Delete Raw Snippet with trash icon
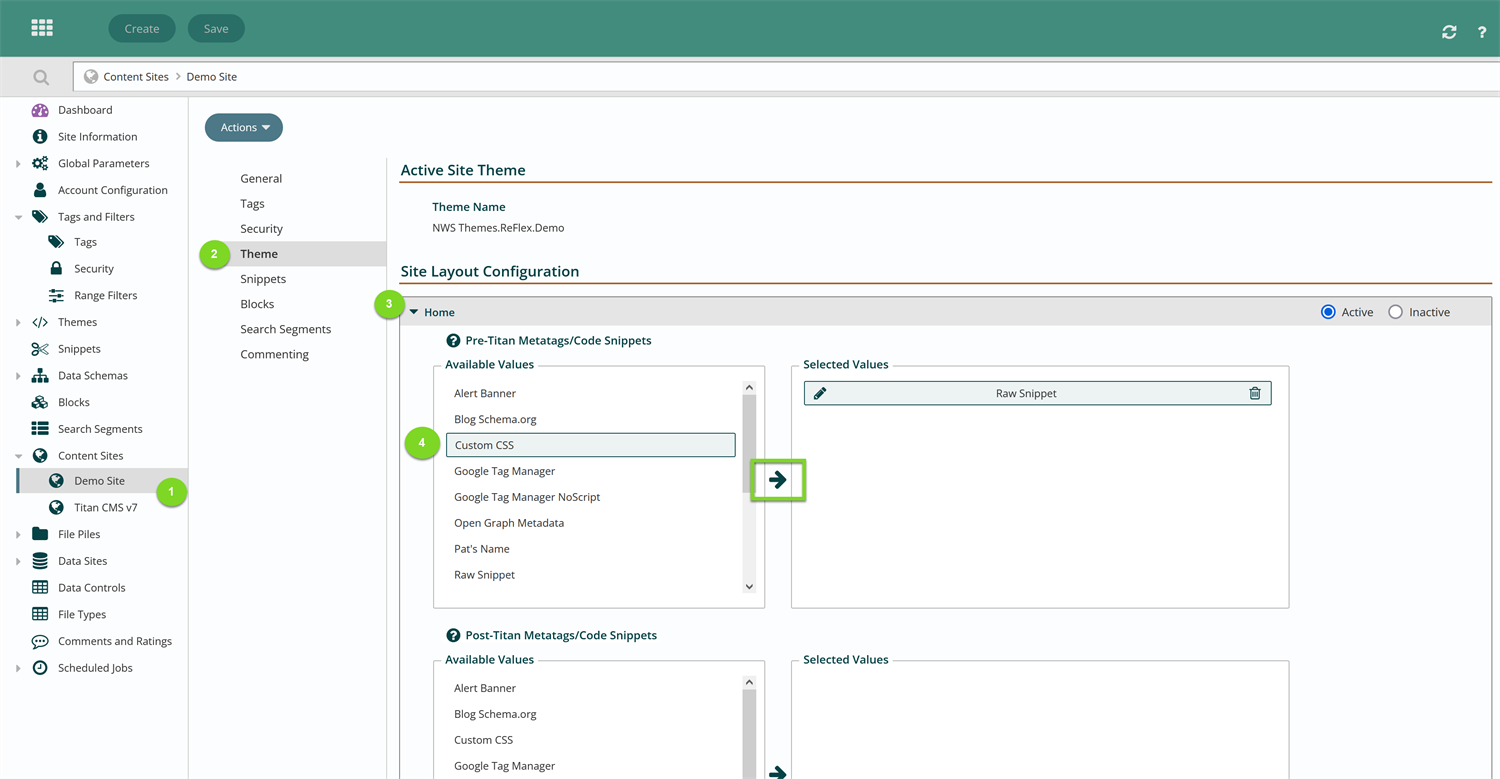Screen dimensions: 1500x779 (1255, 394)
